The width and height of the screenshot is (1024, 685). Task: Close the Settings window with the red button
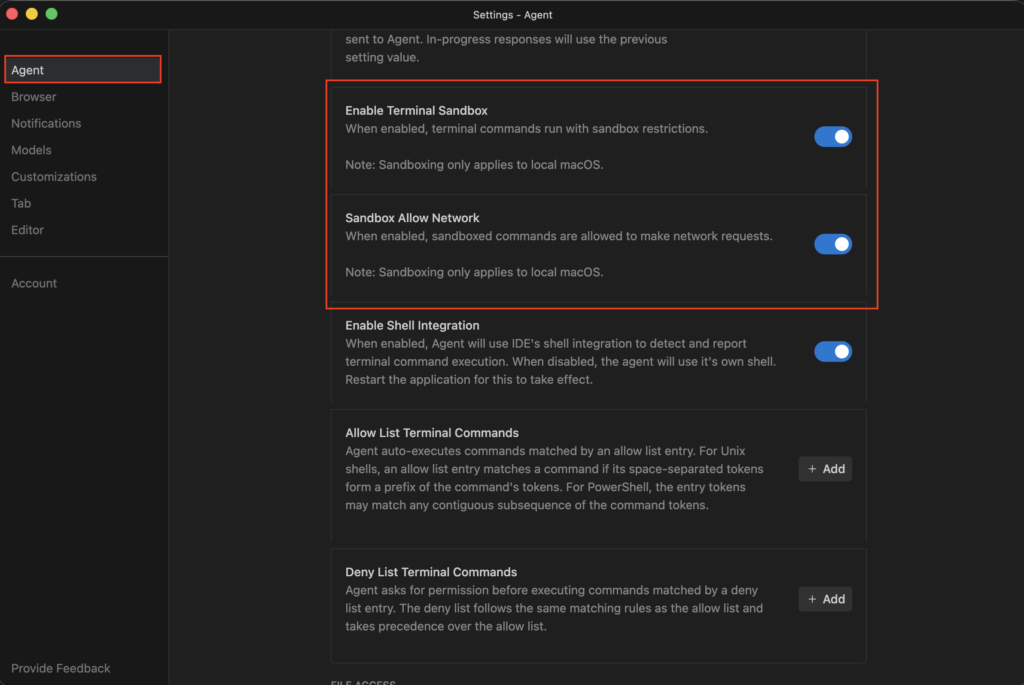point(13,14)
